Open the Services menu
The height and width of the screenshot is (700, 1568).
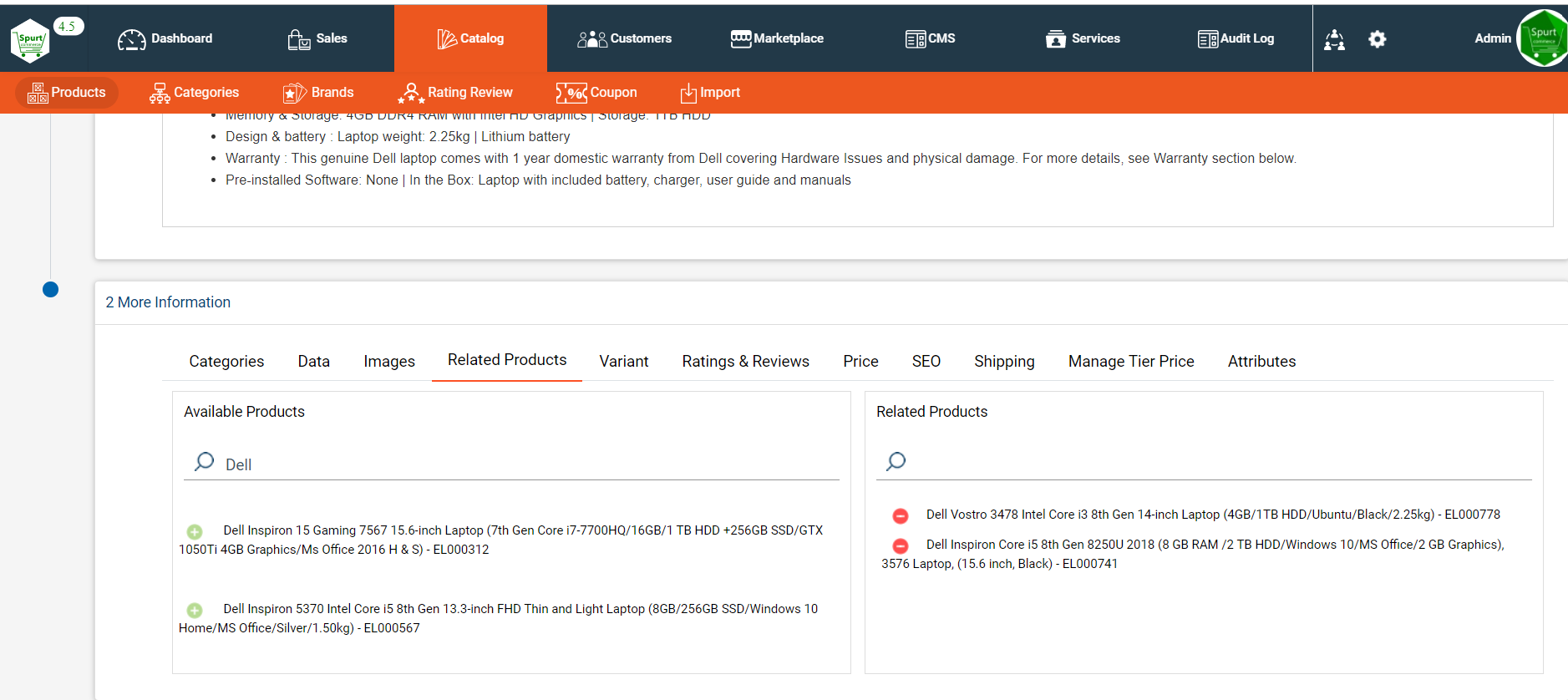1083,38
